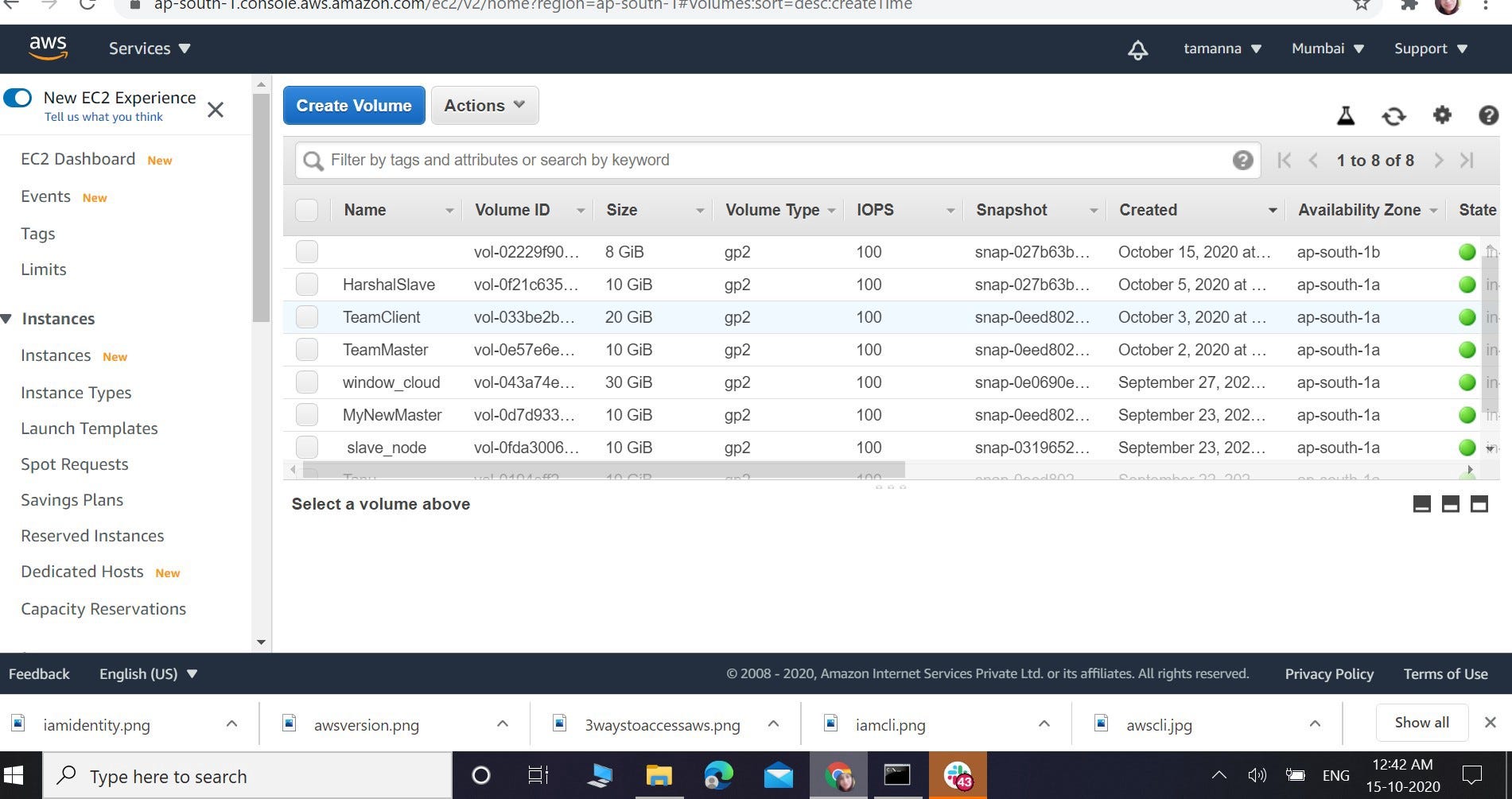Open the Support dropdown
The height and width of the screenshot is (799, 1512).
click(1430, 48)
